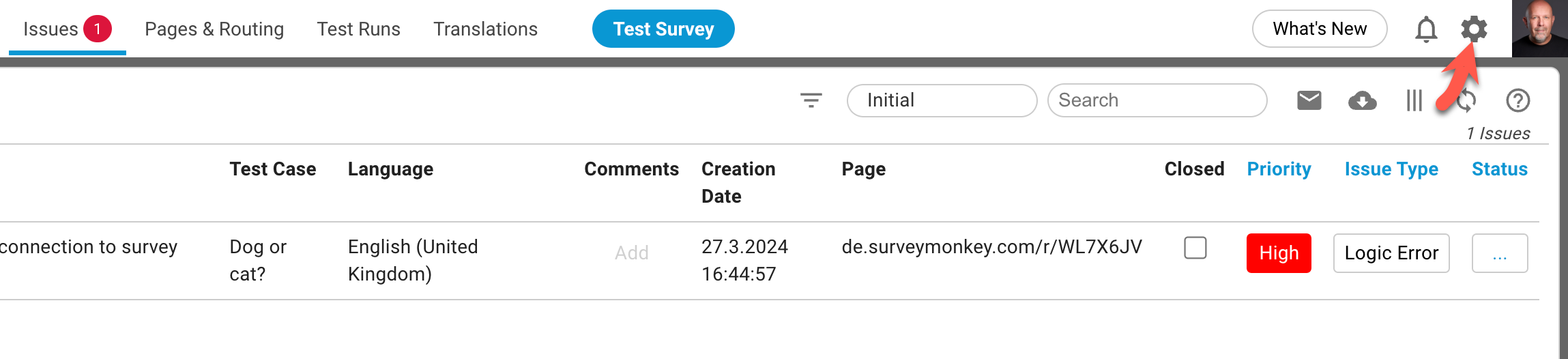Open the settings gear icon
The width and height of the screenshot is (1568, 359).
click(x=1474, y=29)
